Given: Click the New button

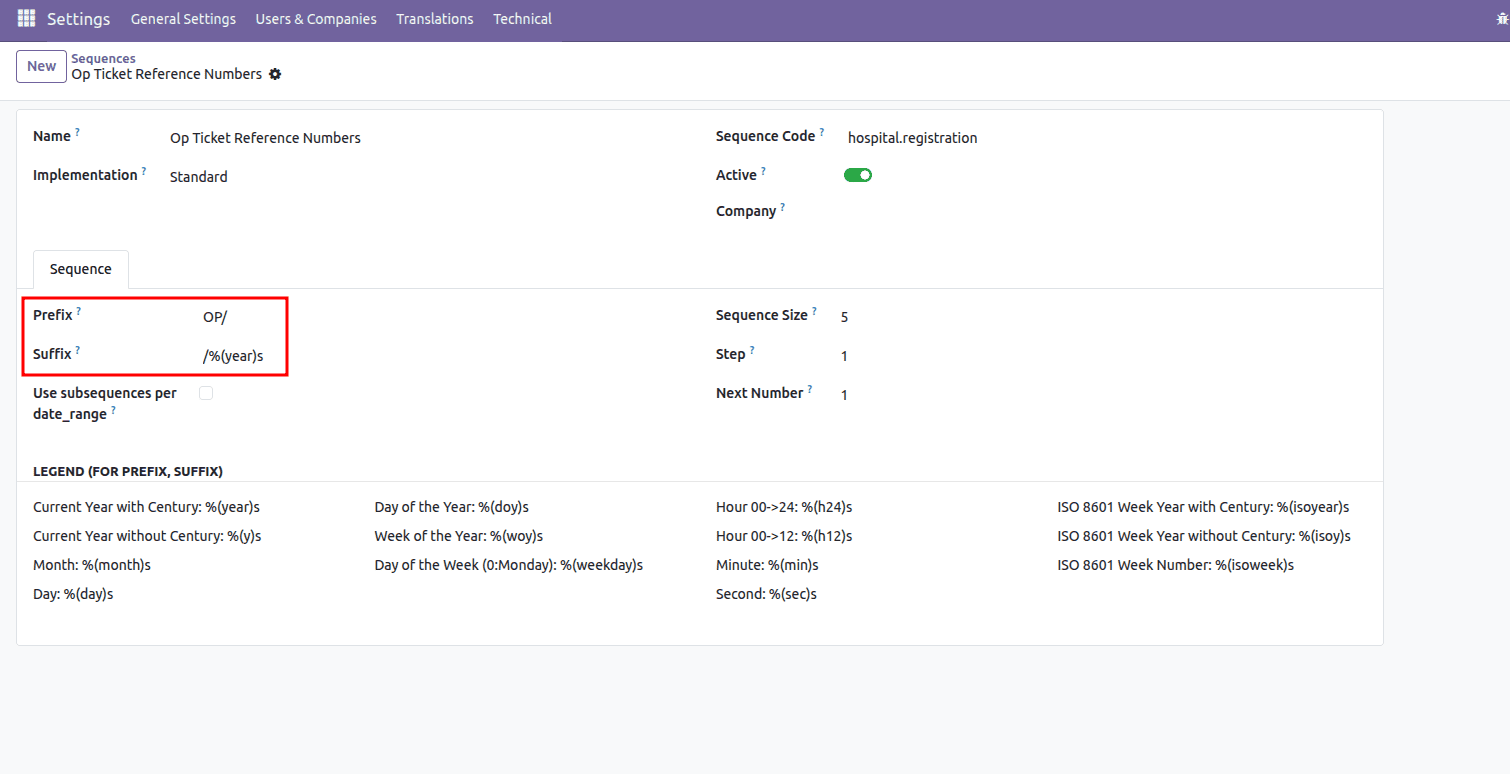Looking at the screenshot, I should [41, 66].
